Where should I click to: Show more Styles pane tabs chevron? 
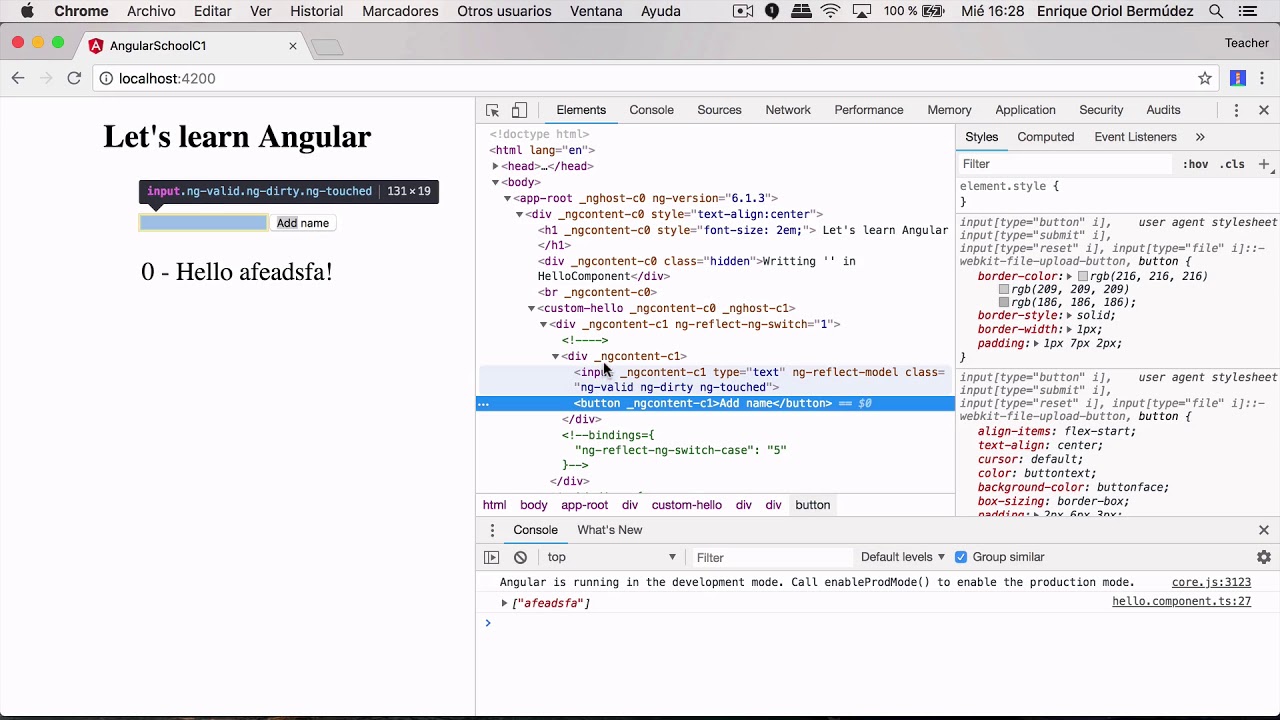pyautogui.click(x=1200, y=137)
